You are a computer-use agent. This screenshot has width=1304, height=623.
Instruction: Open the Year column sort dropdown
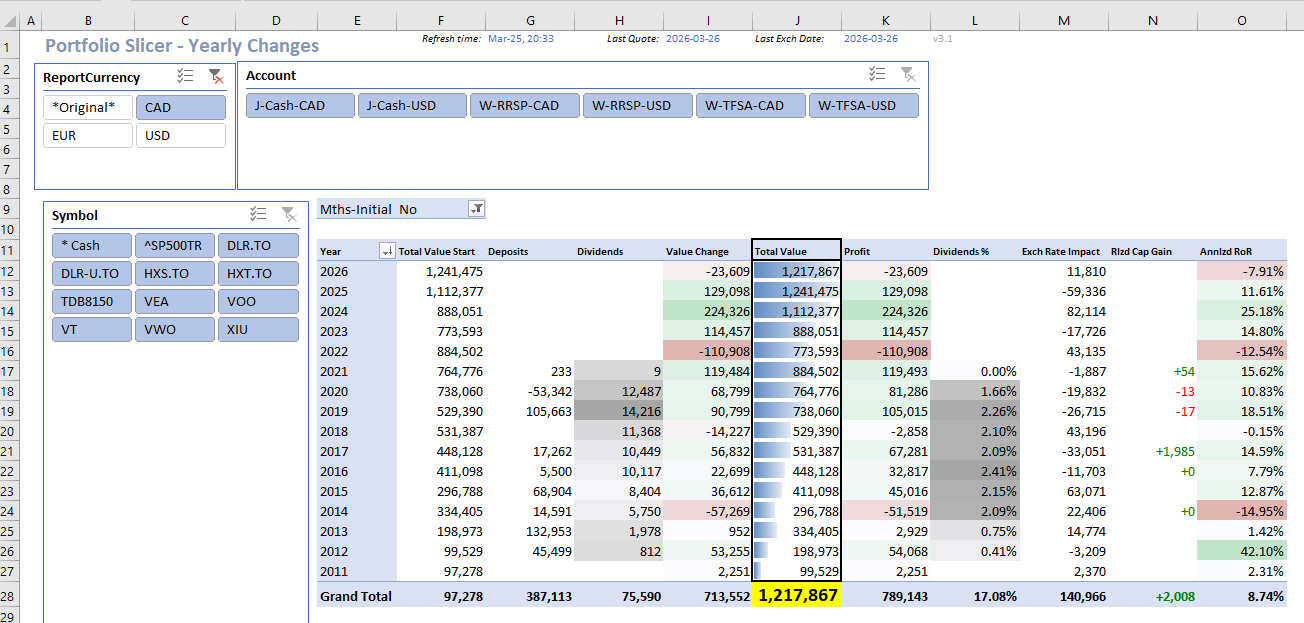coord(386,251)
